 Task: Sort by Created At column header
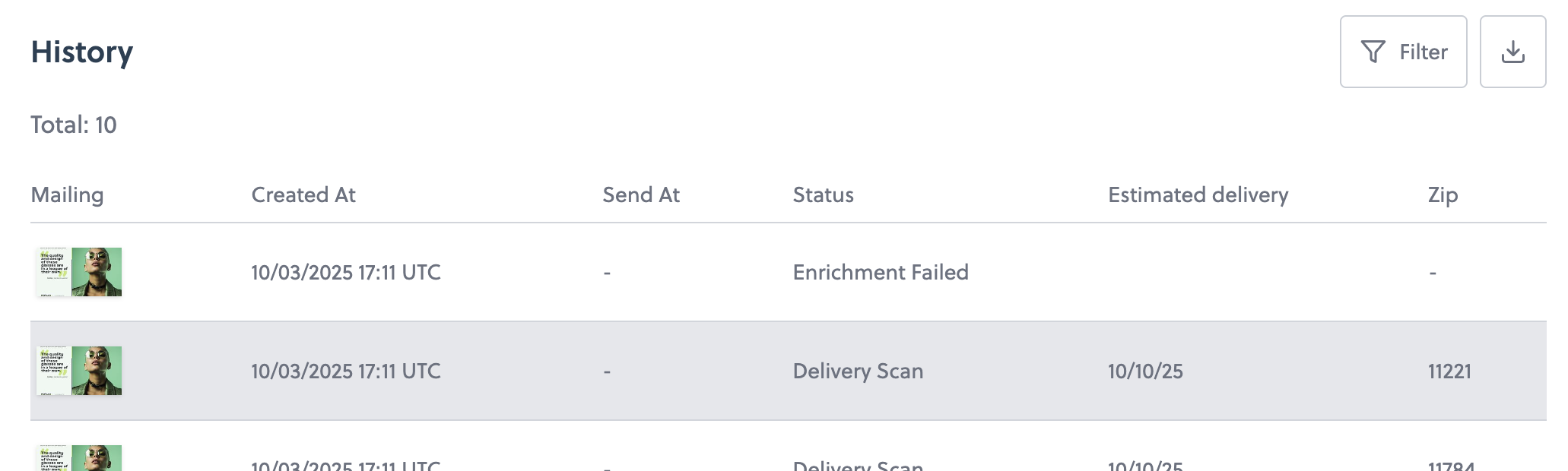tap(303, 195)
